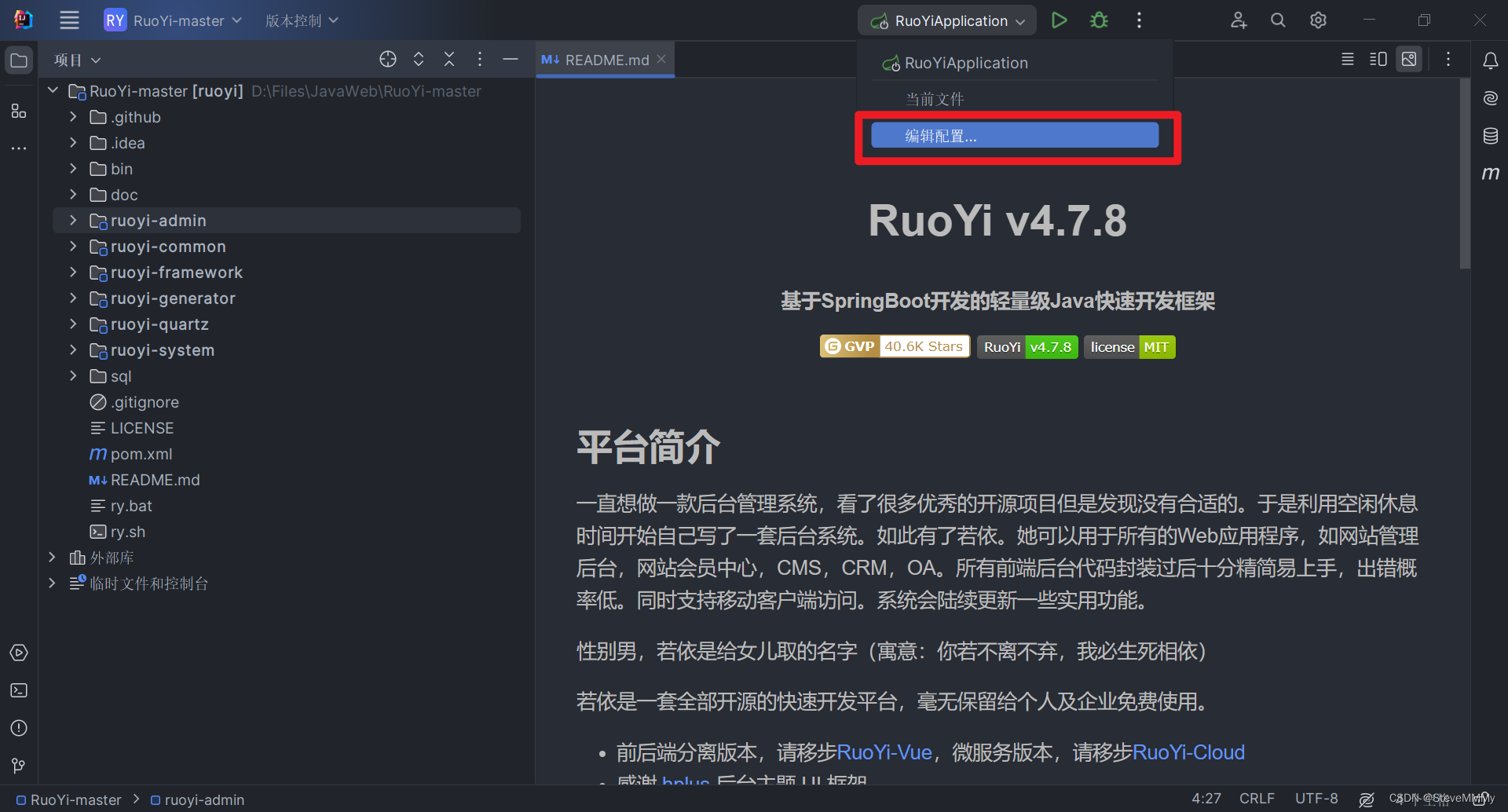Select pom.xml in project tree
Viewport: 1508px width, 812px height.
pyautogui.click(x=141, y=454)
